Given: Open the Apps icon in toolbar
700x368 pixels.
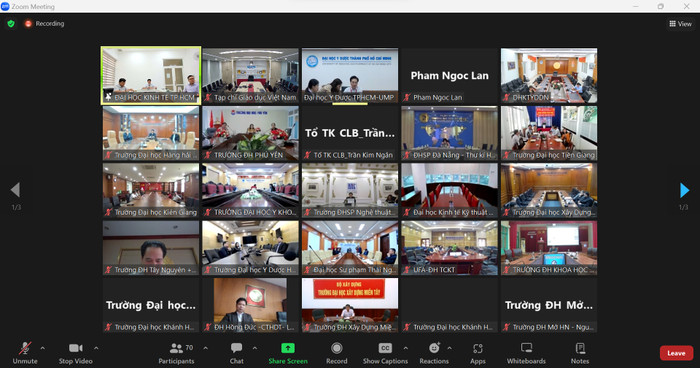Looking at the screenshot, I should [x=478, y=348].
